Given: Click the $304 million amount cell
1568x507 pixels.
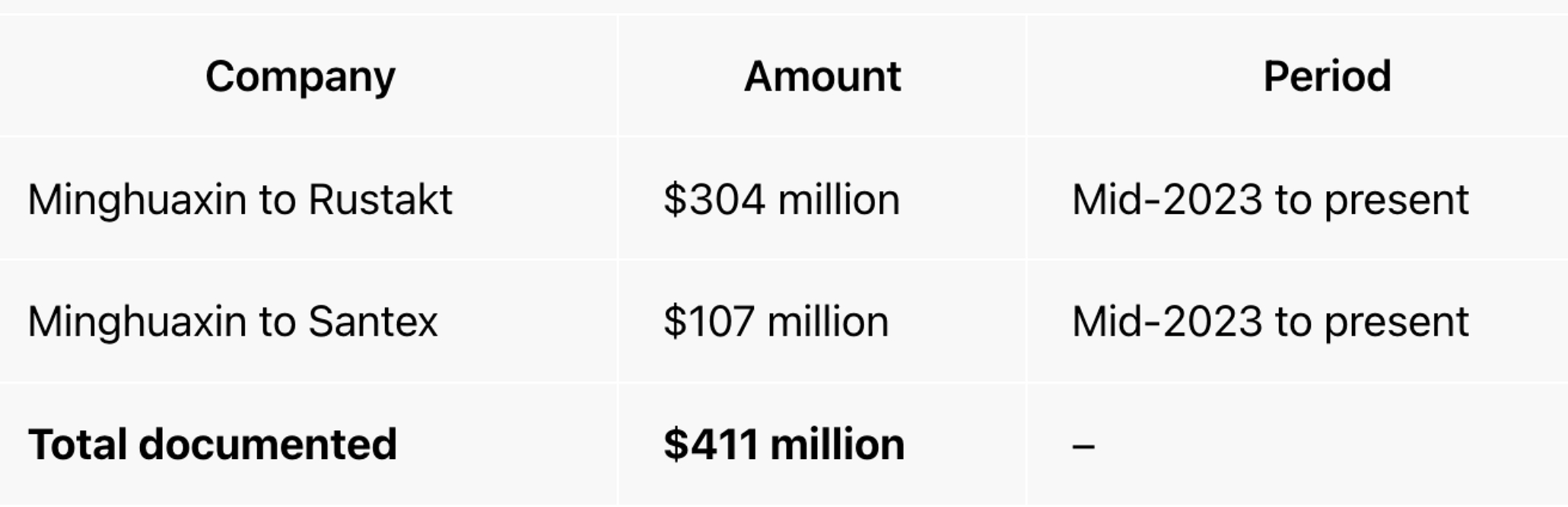Looking at the screenshot, I should (781, 200).
